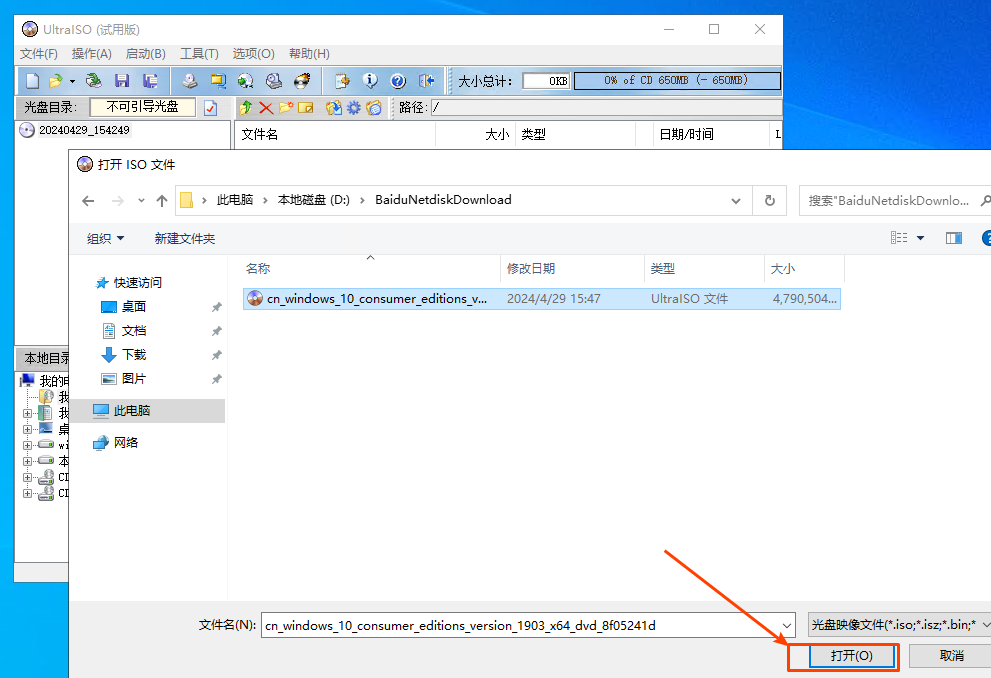Open the view options dropdown arrow

tap(920, 238)
